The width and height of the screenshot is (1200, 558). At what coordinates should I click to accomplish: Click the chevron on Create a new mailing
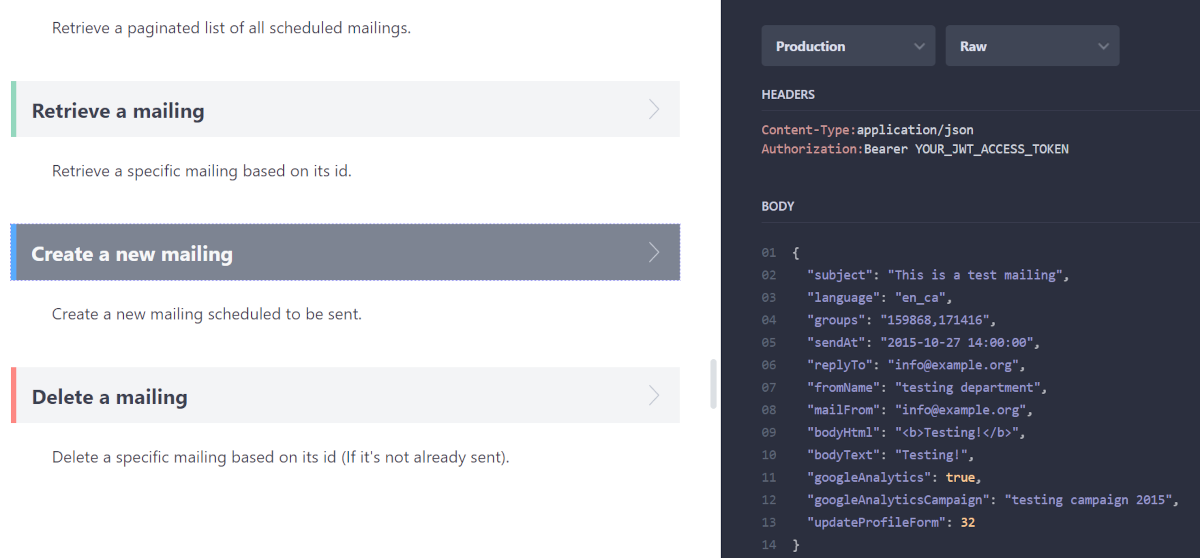tap(654, 252)
